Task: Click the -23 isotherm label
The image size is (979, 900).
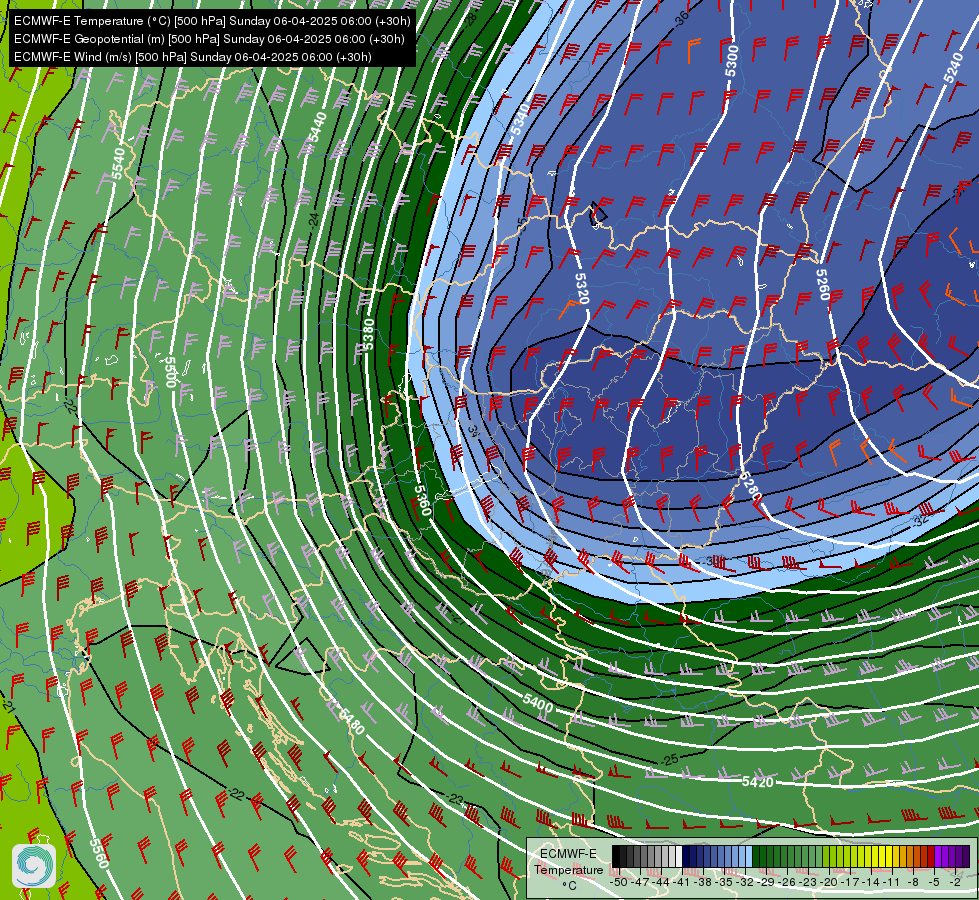Action: coord(456,800)
